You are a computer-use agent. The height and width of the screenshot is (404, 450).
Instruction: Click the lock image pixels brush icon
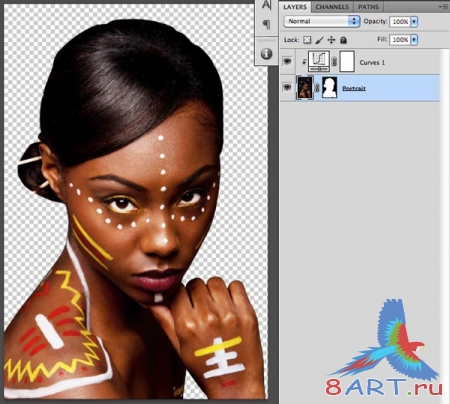[319, 40]
